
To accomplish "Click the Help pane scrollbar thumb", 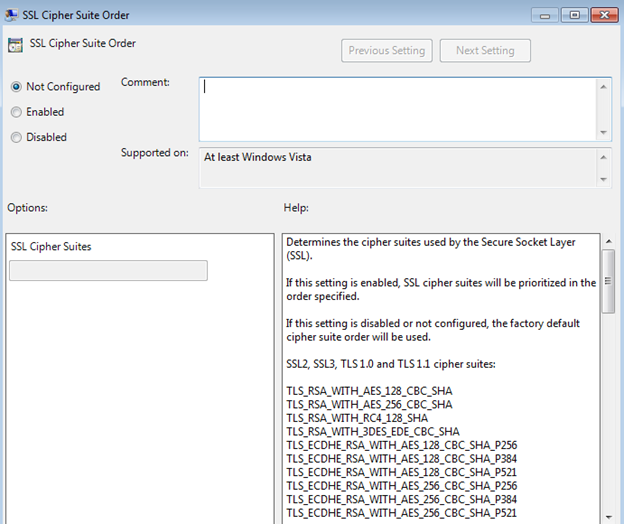I will (x=608, y=281).
